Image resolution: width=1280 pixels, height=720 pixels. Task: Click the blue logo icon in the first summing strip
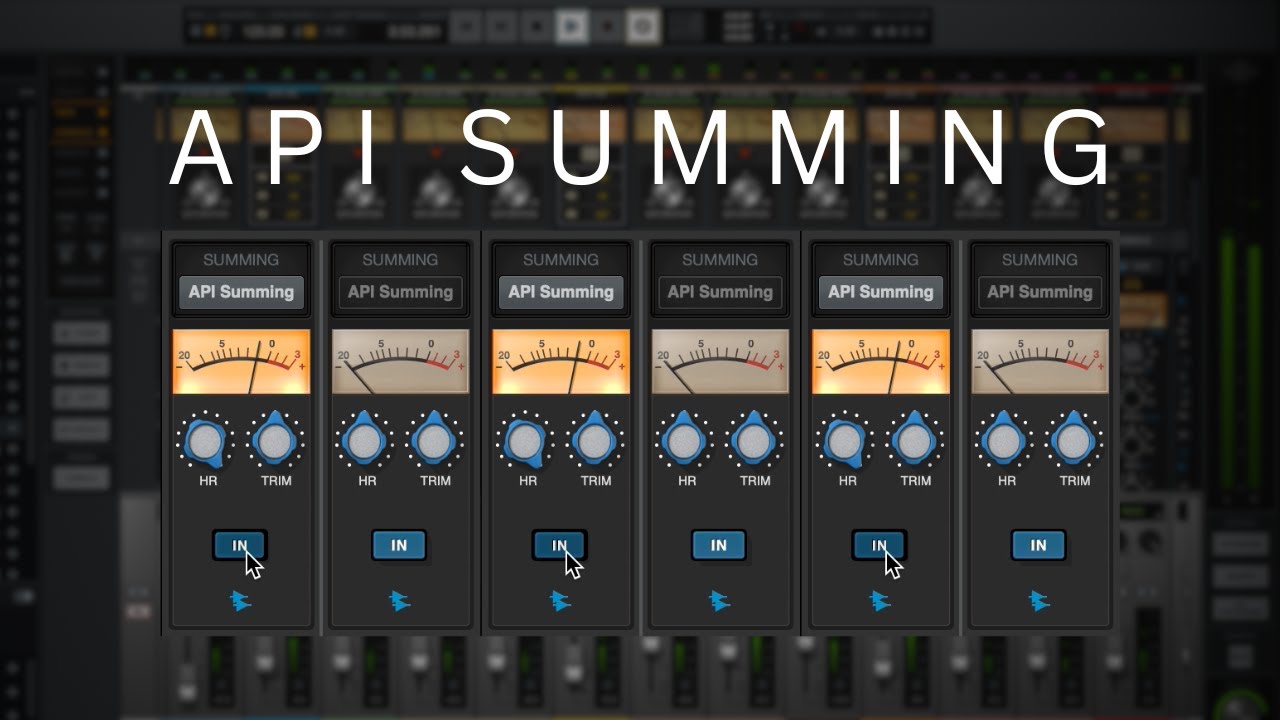241,600
